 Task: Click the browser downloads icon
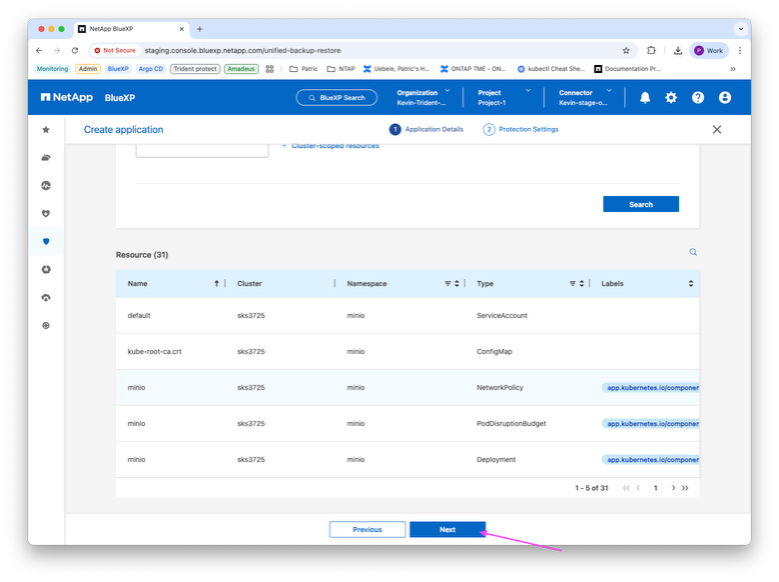pyautogui.click(x=678, y=50)
